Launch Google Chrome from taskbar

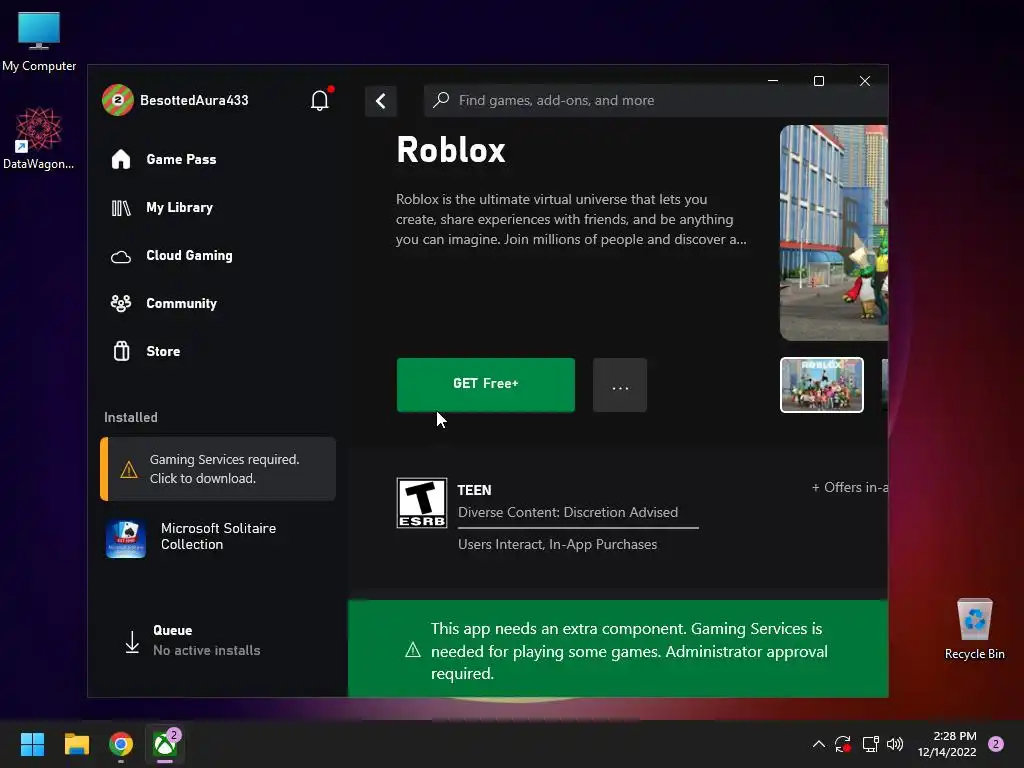(x=121, y=744)
